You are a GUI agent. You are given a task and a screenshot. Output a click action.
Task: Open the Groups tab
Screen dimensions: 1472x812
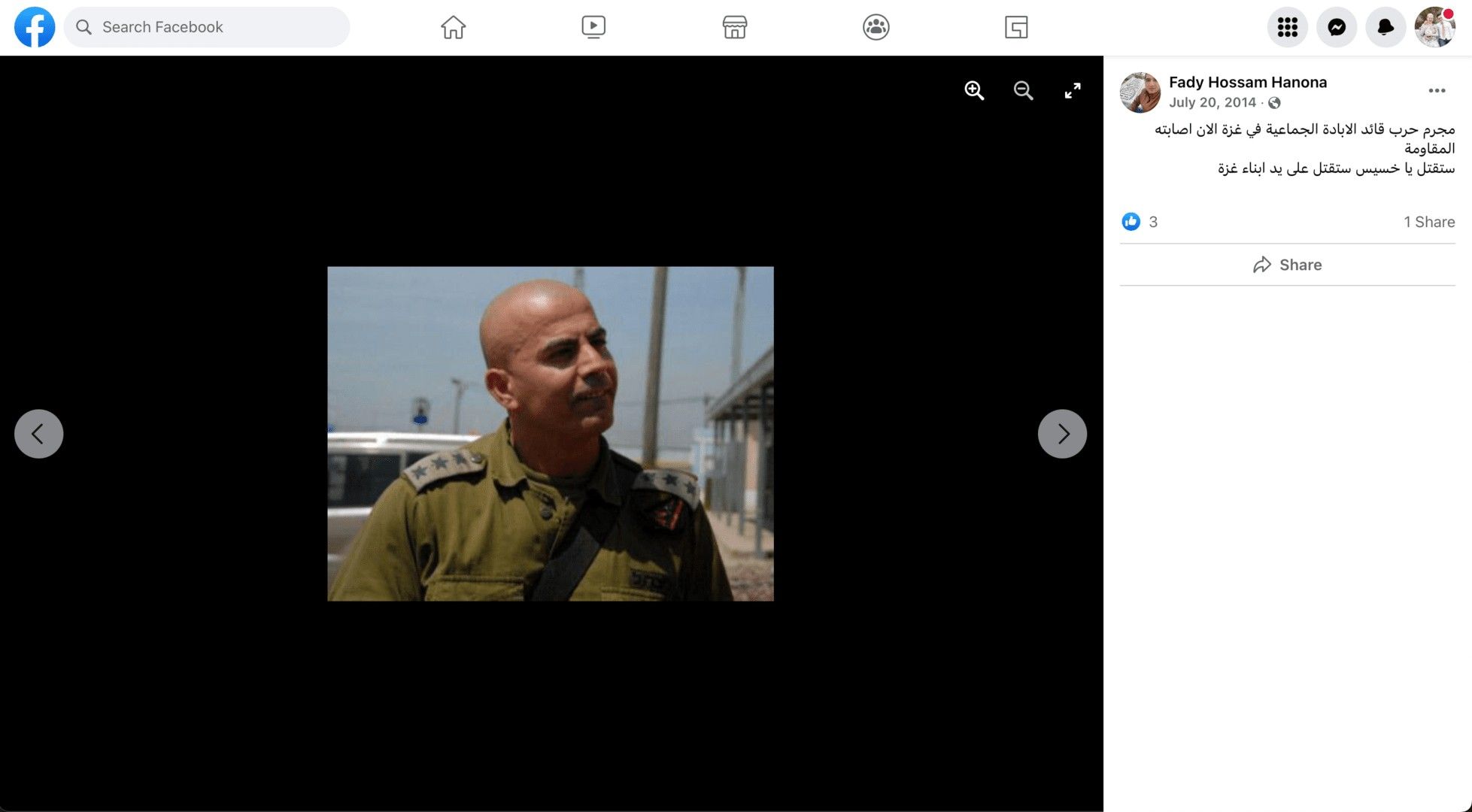[876, 27]
